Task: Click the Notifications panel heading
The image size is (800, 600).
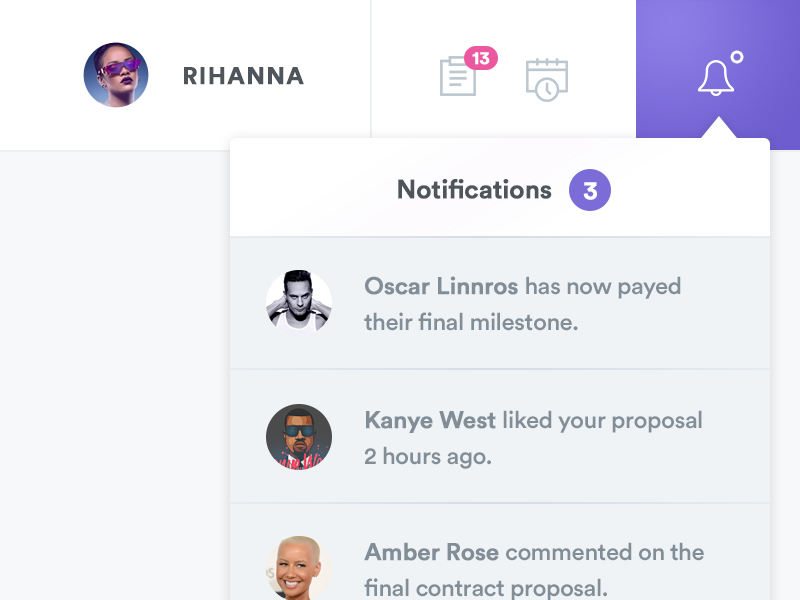Action: click(474, 190)
